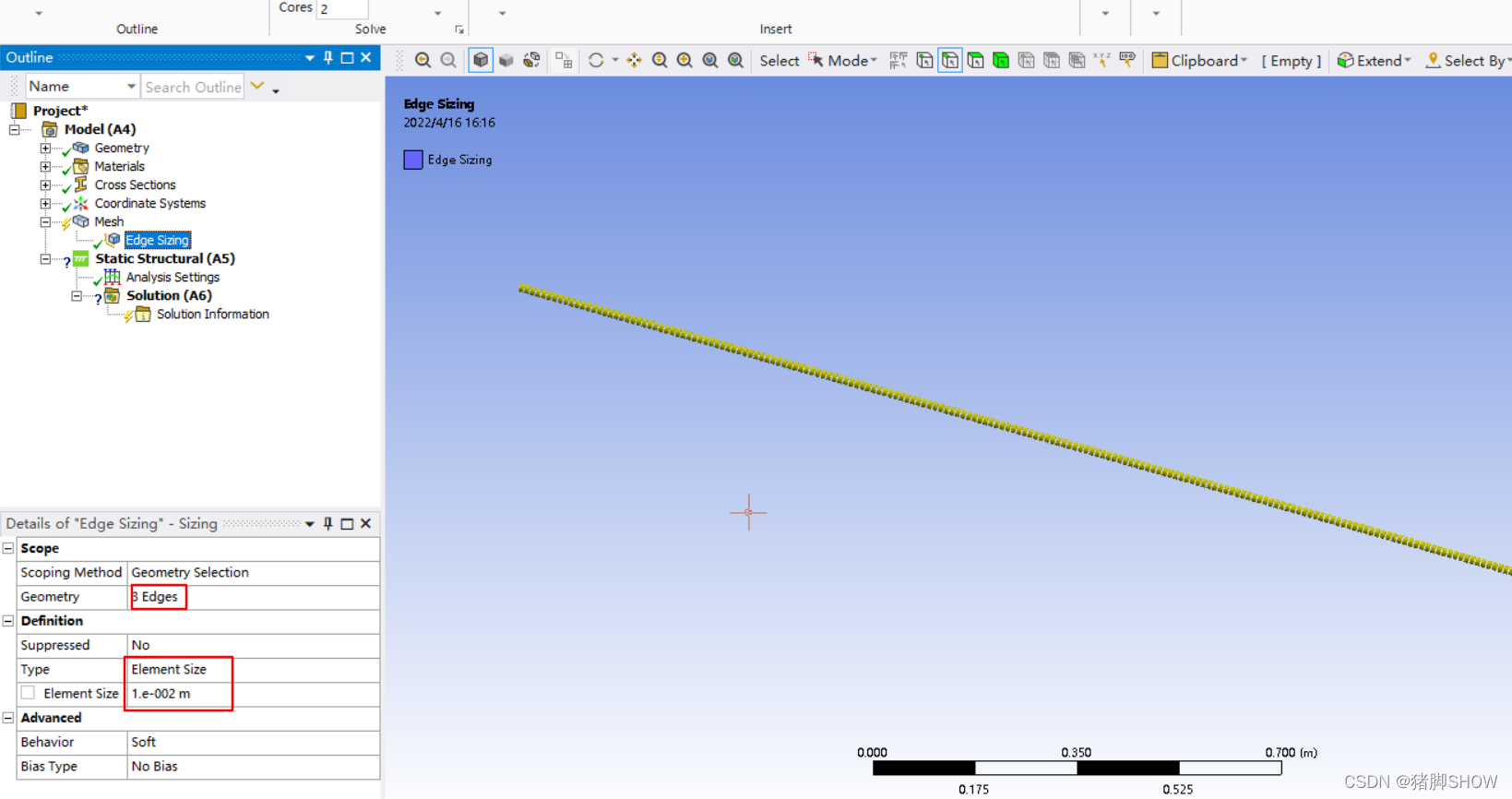Click the Project book icon
This screenshot has height=799, width=1512.
click(18, 111)
